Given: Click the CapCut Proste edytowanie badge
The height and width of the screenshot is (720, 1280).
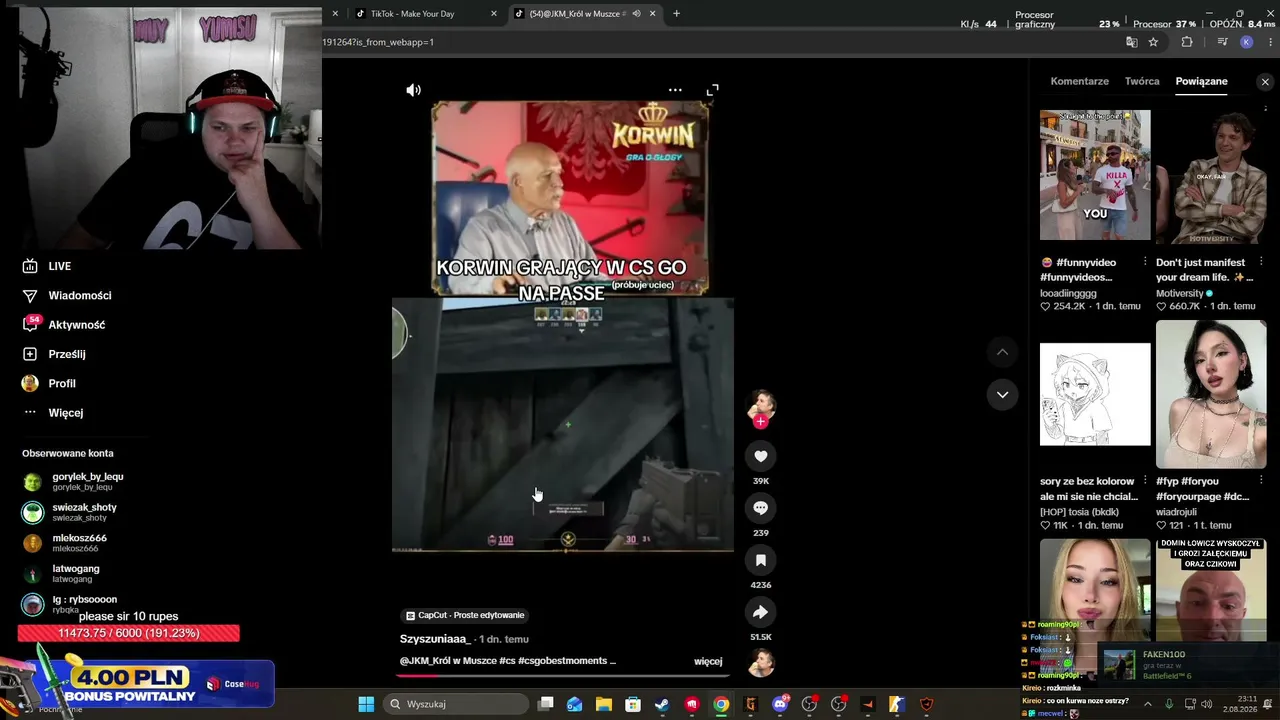Looking at the screenshot, I should [x=465, y=615].
